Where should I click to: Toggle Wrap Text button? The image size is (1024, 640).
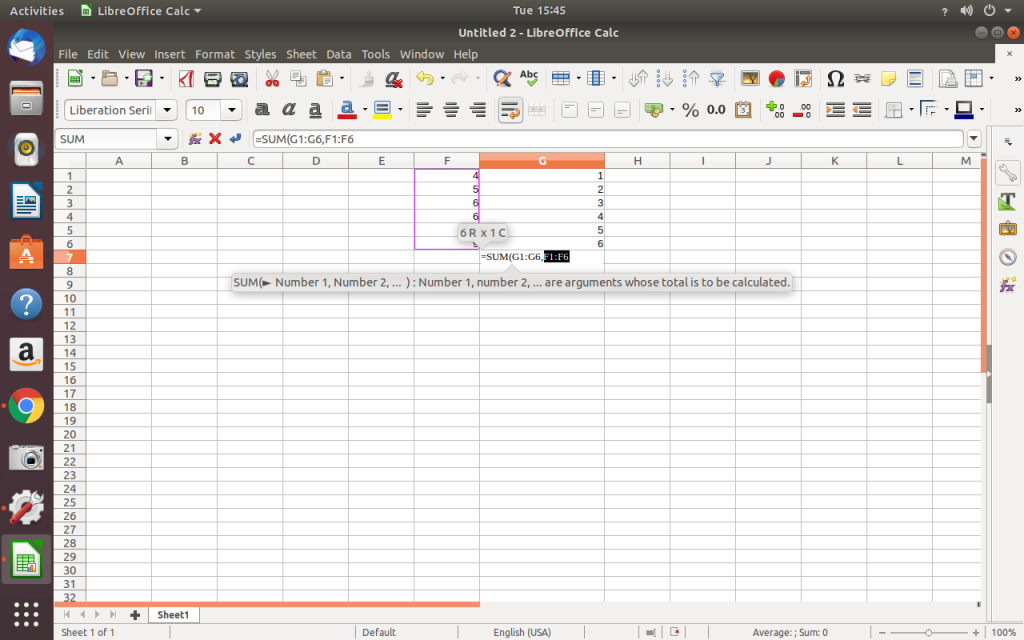click(510, 110)
